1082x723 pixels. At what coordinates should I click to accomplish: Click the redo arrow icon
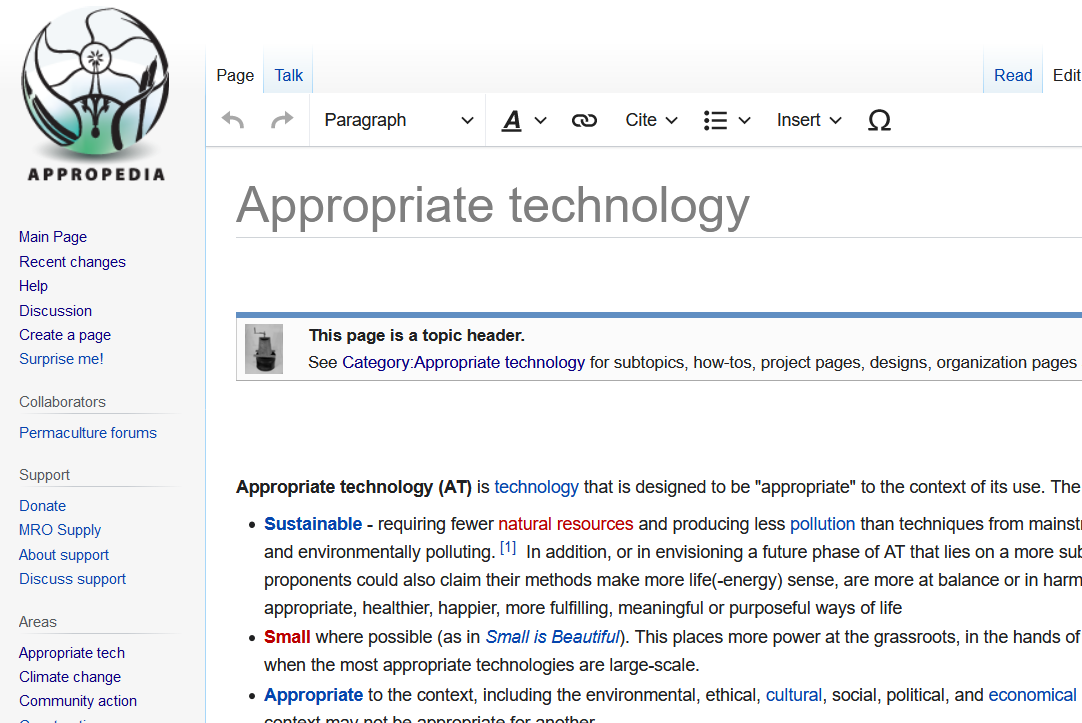pyautogui.click(x=283, y=120)
